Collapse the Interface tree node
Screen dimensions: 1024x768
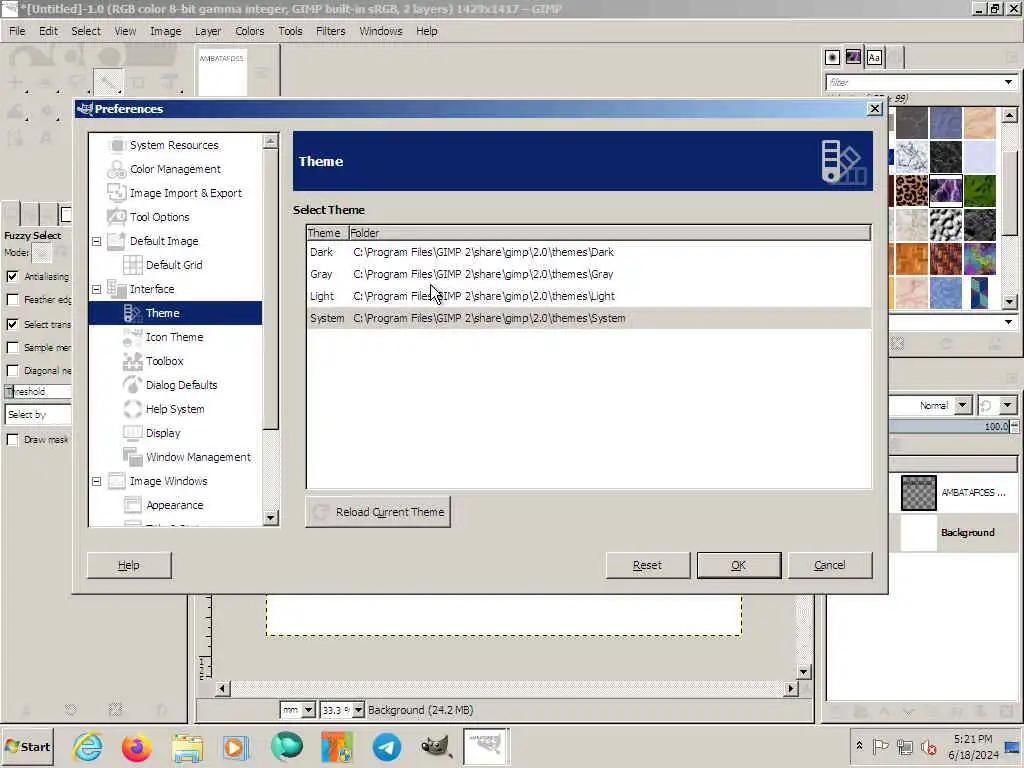(x=97, y=289)
